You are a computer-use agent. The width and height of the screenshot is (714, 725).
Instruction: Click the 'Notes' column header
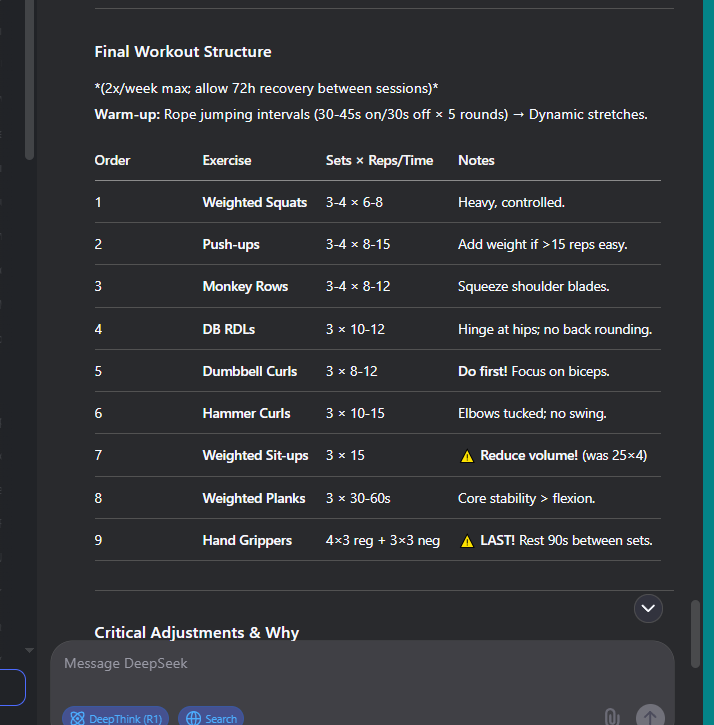click(476, 160)
